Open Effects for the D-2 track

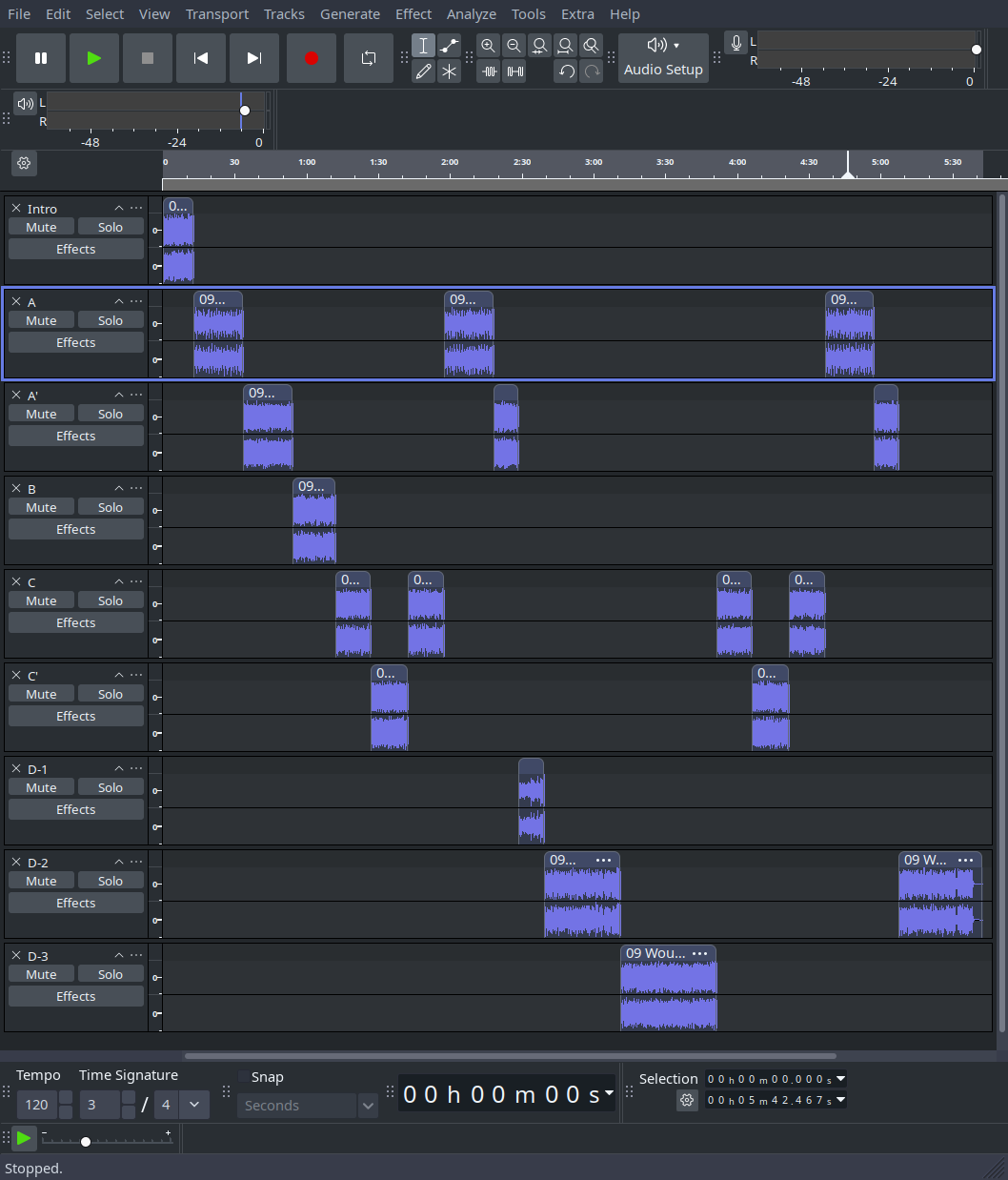coord(76,903)
